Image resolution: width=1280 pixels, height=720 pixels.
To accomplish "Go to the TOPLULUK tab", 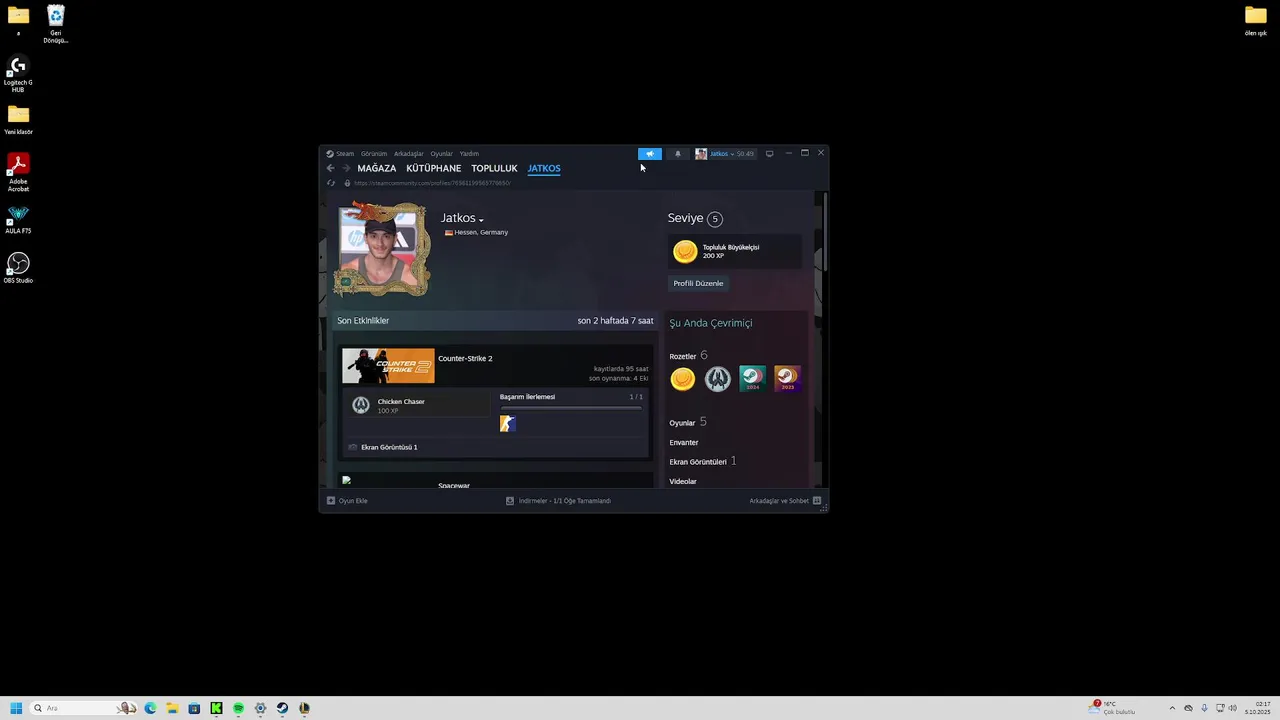I will (494, 168).
